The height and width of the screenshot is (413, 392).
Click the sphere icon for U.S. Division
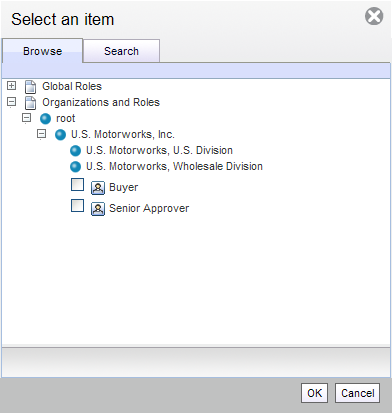tap(76, 151)
